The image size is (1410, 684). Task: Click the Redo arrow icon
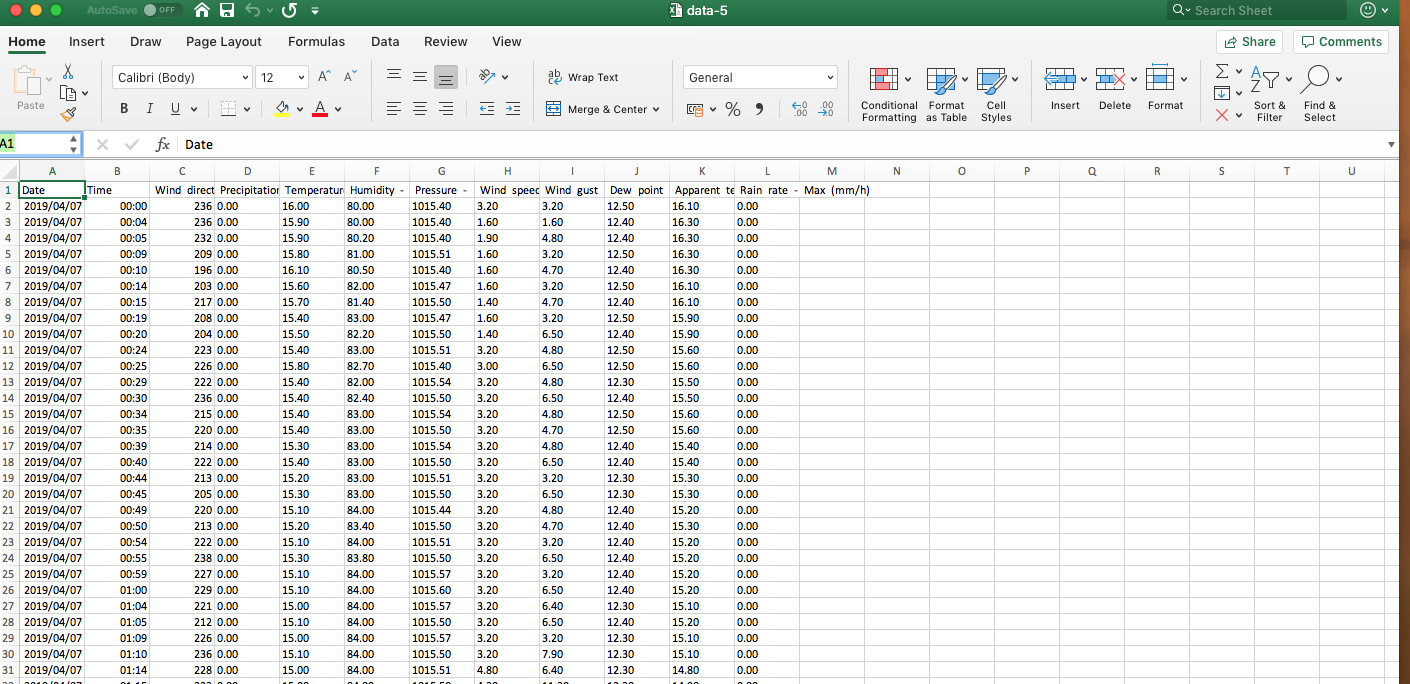[x=290, y=10]
